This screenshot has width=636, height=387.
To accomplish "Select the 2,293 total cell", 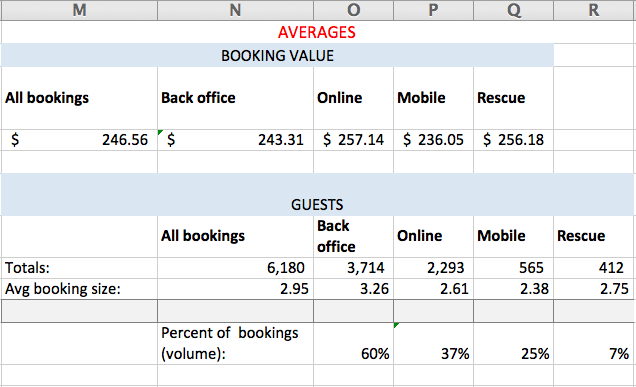I will coord(433,268).
